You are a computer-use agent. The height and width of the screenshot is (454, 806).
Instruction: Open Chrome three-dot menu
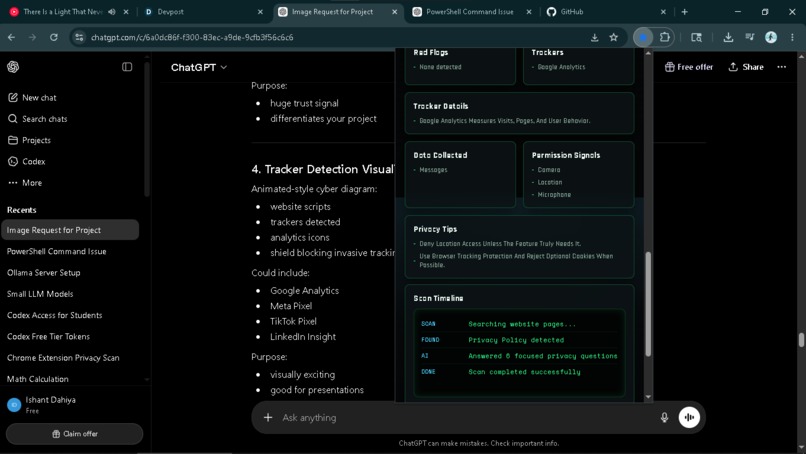(x=792, y=37)
